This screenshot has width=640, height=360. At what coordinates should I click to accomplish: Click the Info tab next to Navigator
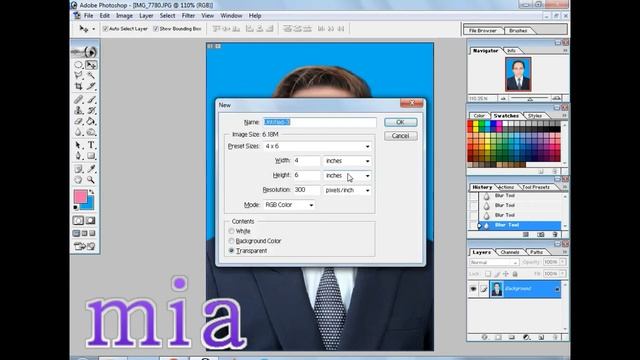click(x=511, y=51)
